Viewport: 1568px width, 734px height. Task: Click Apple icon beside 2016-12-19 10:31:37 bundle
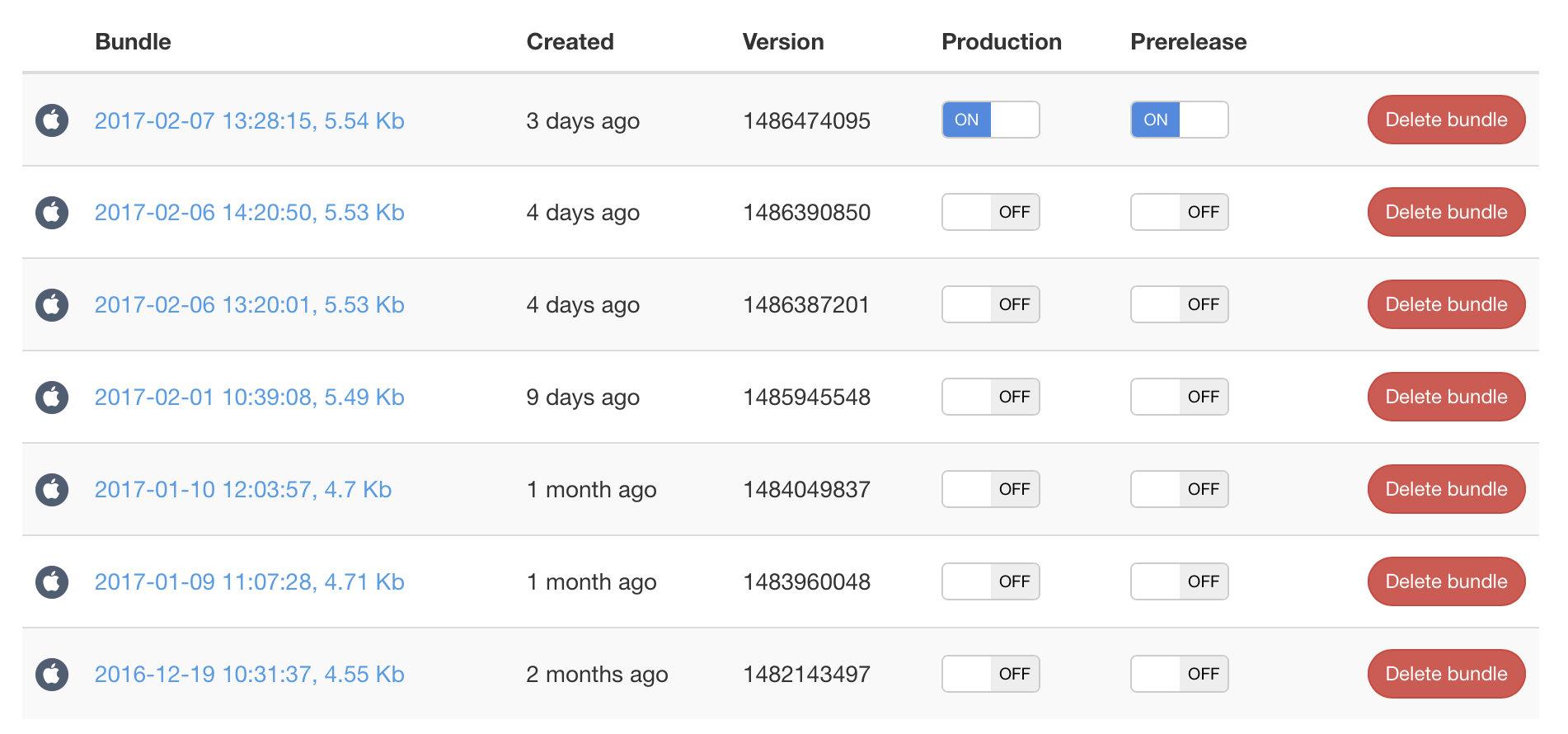pos(52,675)
